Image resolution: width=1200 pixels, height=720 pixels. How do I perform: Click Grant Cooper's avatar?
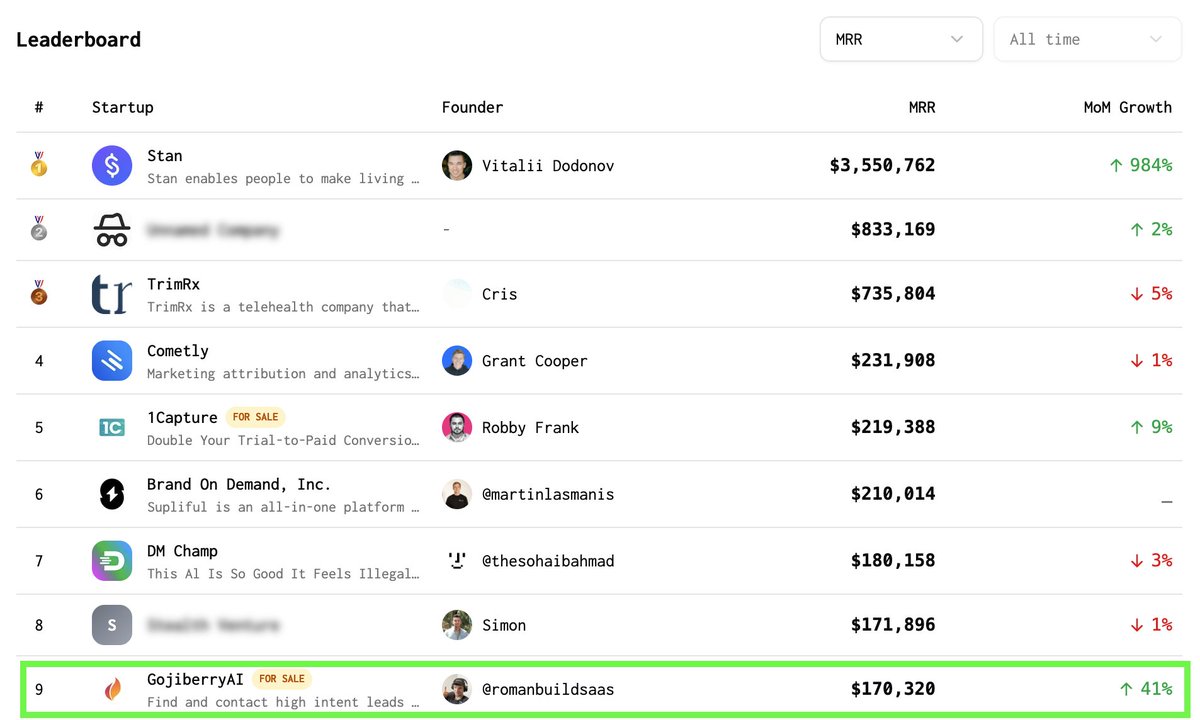tap(457, 361)
